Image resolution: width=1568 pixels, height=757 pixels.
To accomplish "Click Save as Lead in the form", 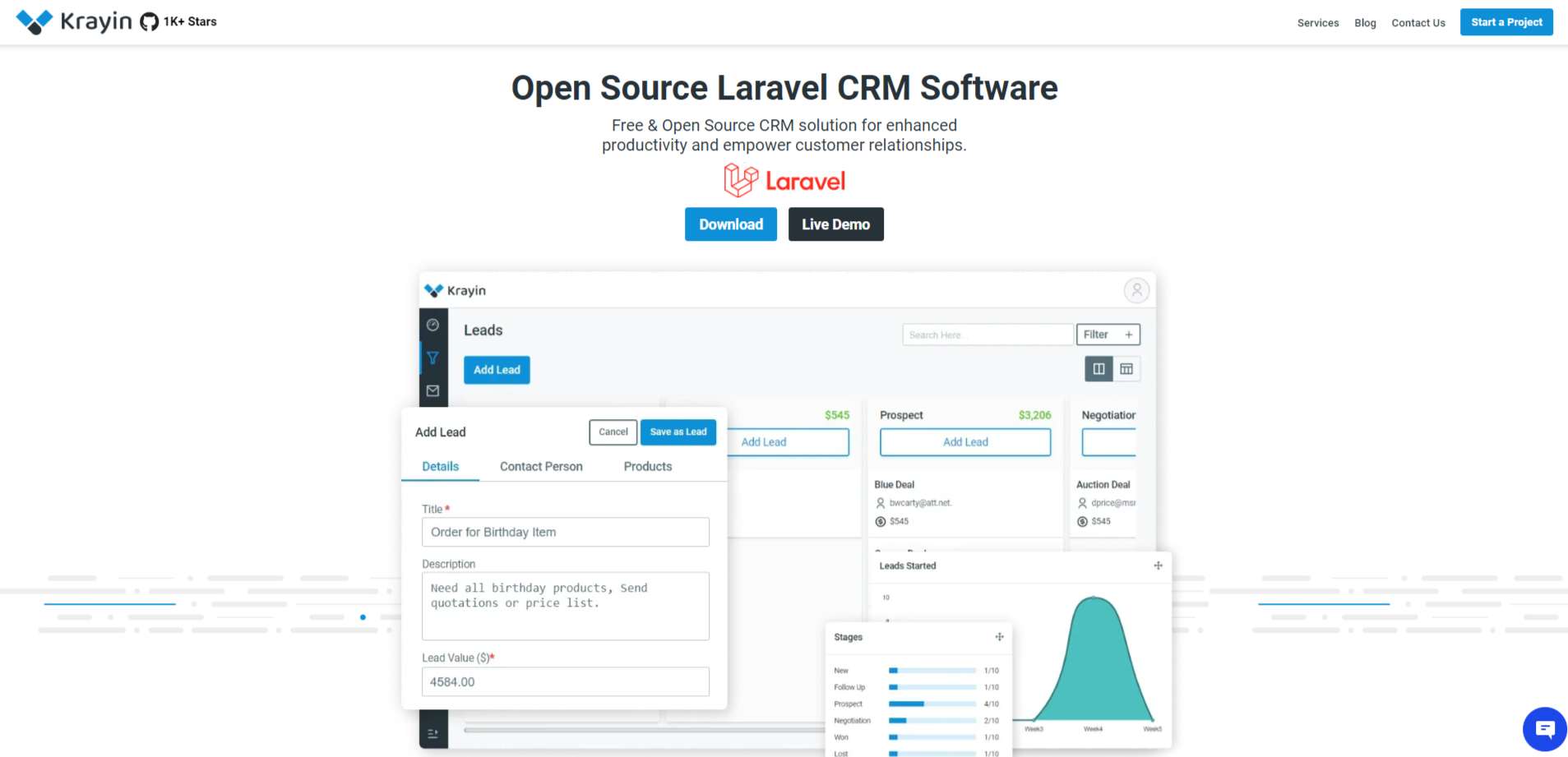I will 678,432.
